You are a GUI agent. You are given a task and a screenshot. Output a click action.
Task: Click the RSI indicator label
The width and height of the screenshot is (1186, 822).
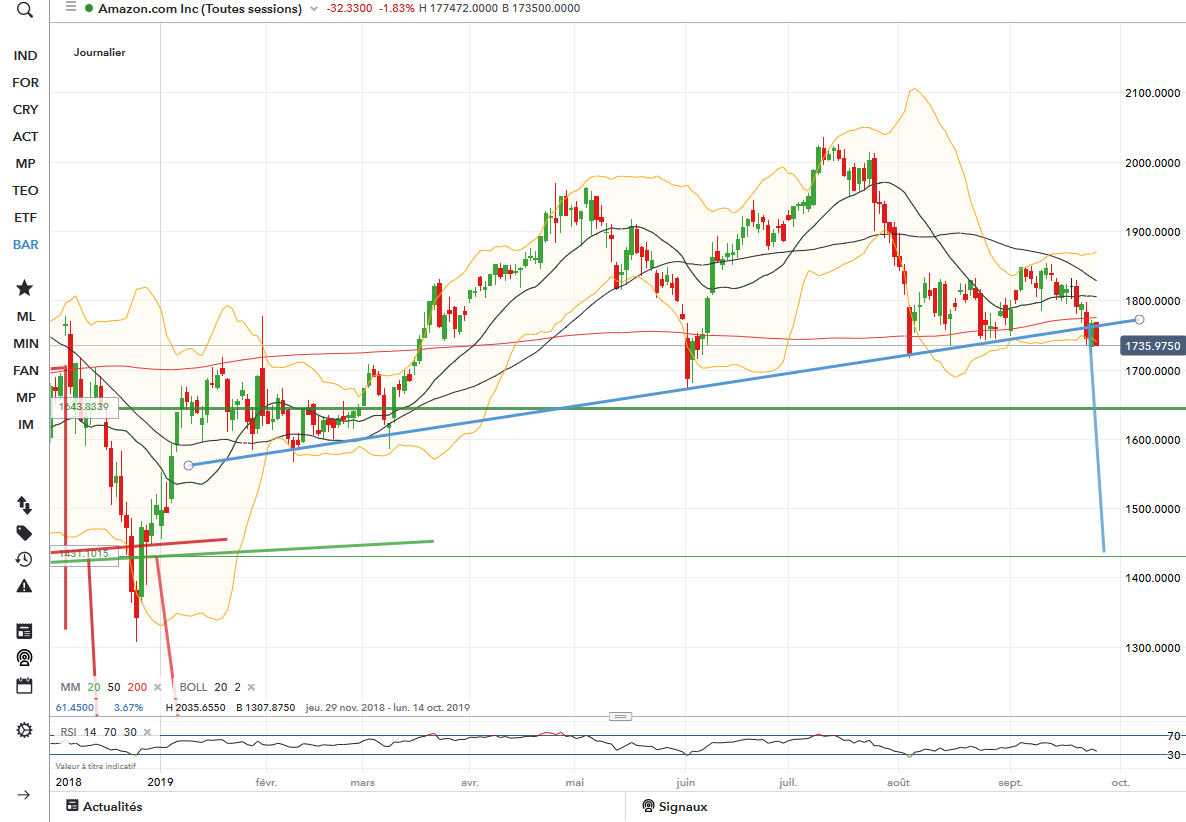68,732
